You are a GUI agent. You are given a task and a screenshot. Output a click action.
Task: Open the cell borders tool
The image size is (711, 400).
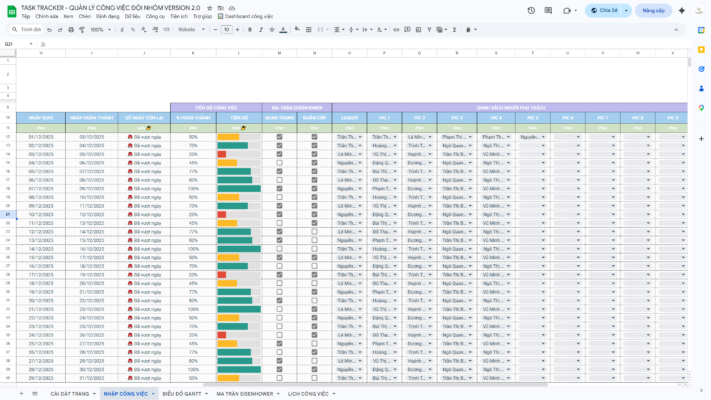coord(309,29)
